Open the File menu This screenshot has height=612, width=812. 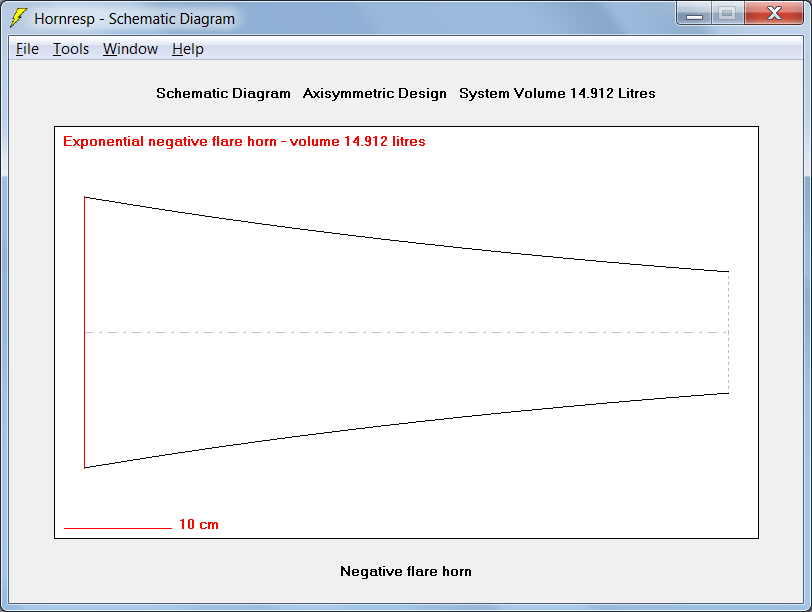point(27,49)
